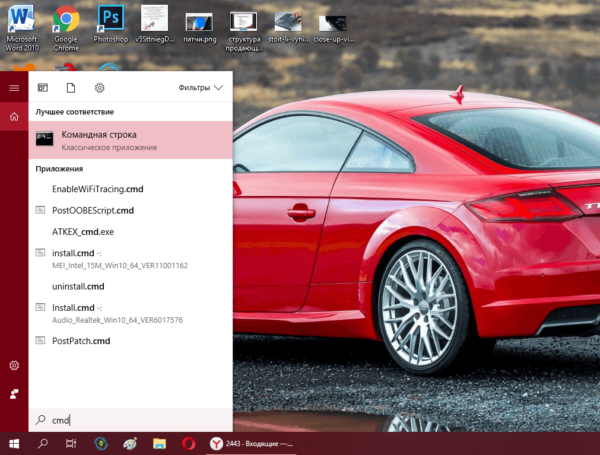600x455 pixels.
Task: Click the taskbar search magnifier
Action: click(x=43, y=444)
